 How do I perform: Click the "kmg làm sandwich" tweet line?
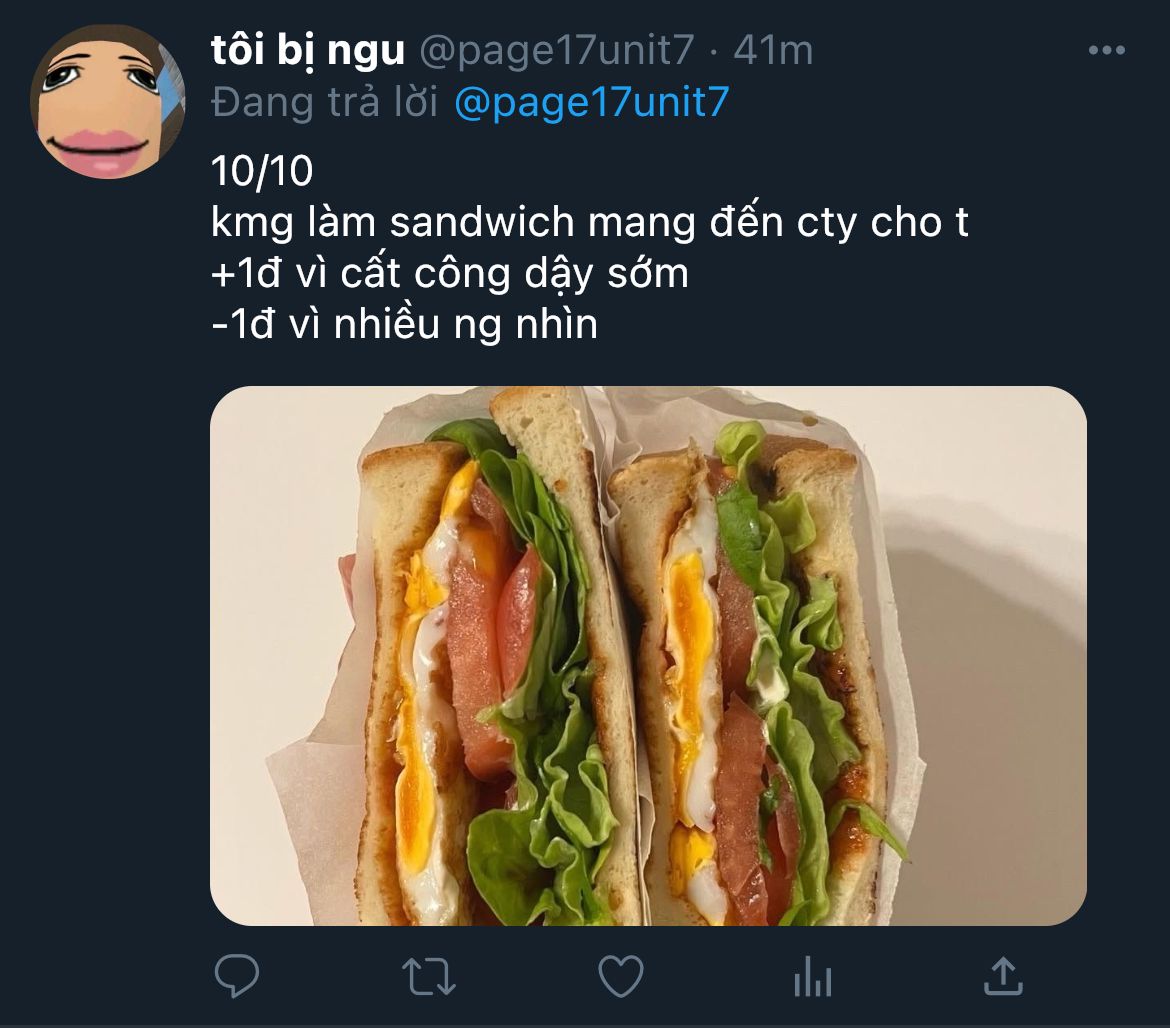(589, 223)
